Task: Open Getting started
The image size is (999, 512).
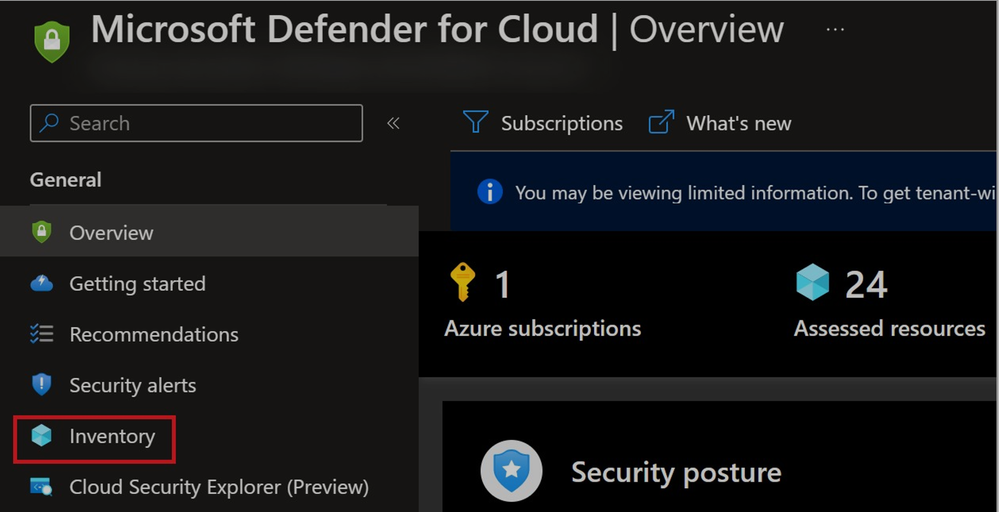Action: click(138, 283)
